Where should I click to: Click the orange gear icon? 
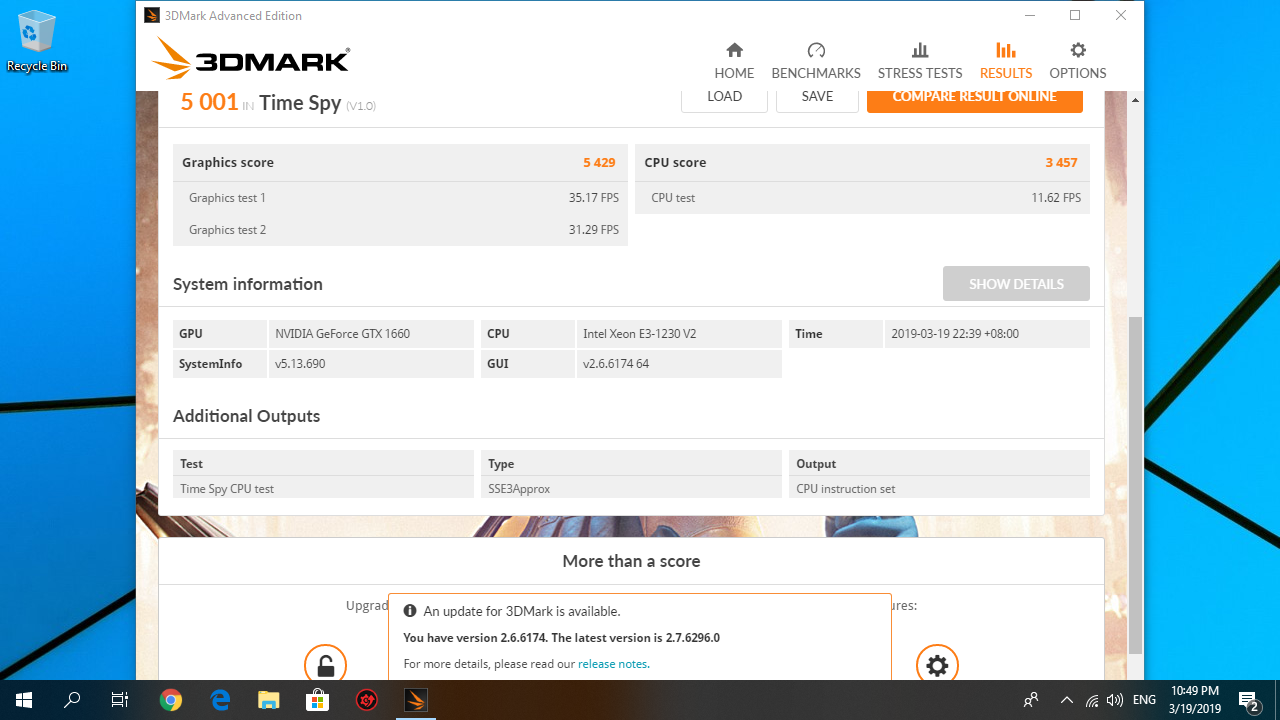click(x=937, y=664)
